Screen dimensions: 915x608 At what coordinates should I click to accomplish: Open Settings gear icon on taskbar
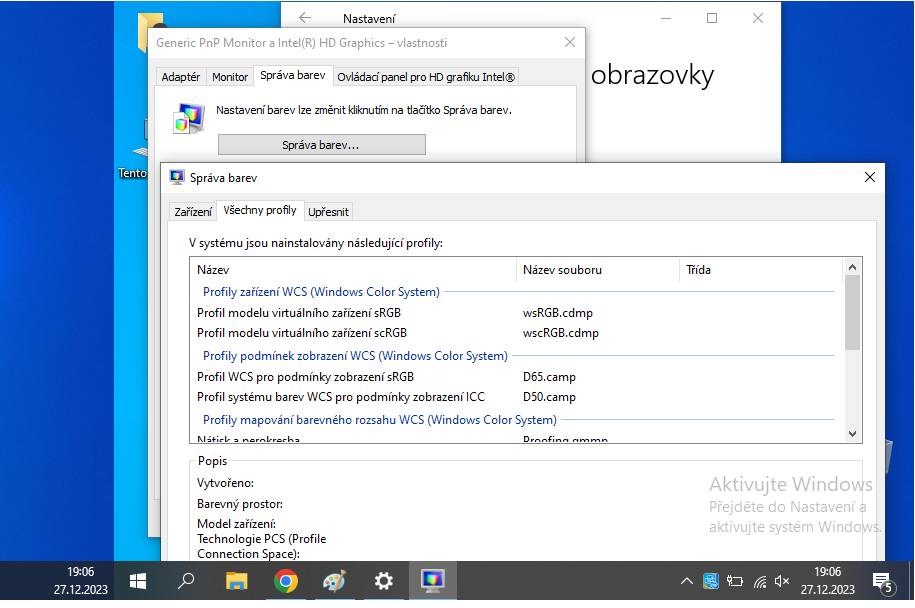pyautogui.click(x=383, y=581)
